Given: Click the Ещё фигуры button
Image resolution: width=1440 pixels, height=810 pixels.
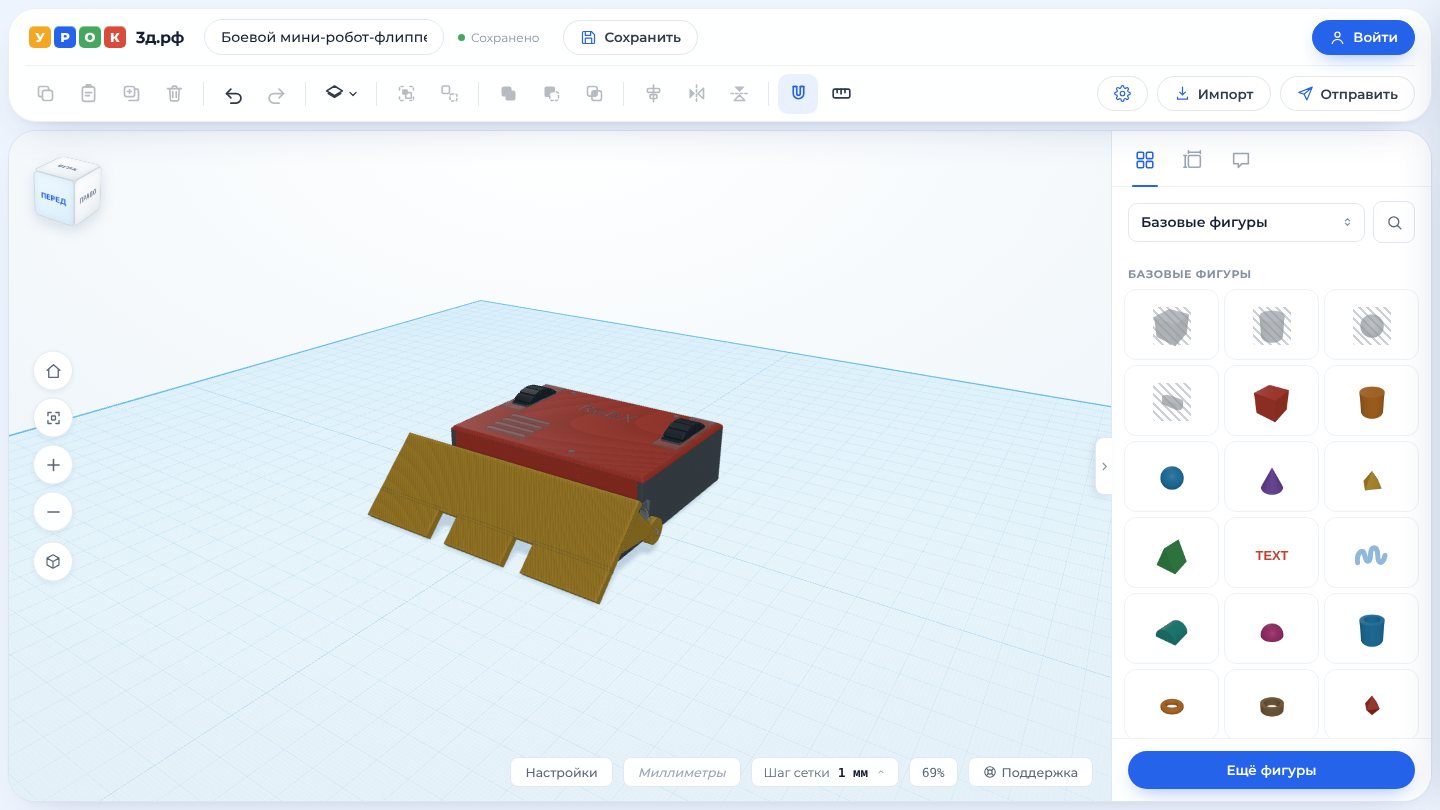Looking at the screenshot, I should [x=1271, y=770].
